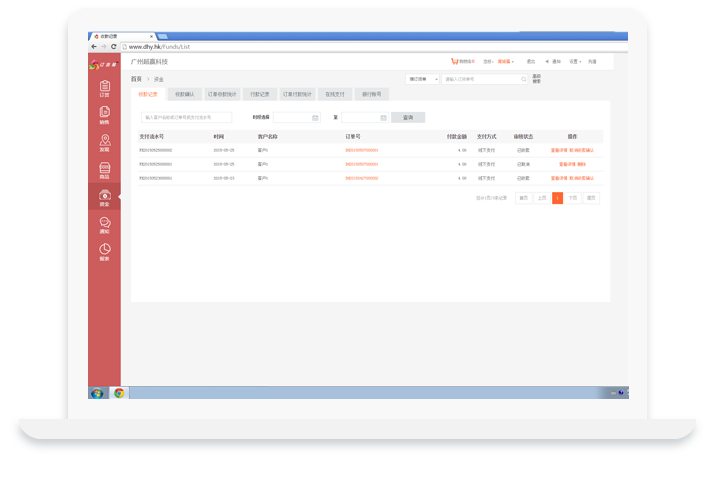Go to 下页 next page
The image size is (714, 477).
tap(573, 198)
